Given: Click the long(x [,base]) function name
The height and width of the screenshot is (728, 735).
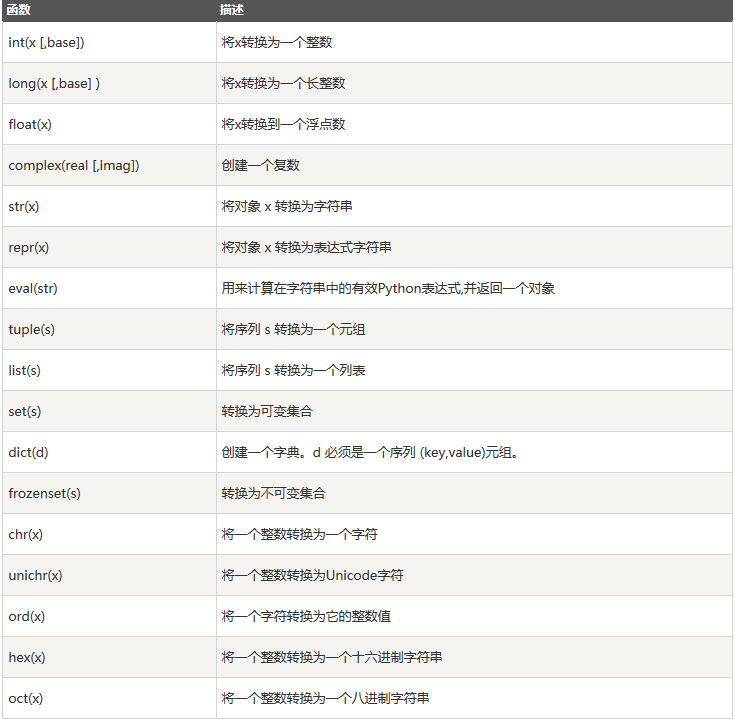Looking at the screenshot, I should (x=54, y=83).
